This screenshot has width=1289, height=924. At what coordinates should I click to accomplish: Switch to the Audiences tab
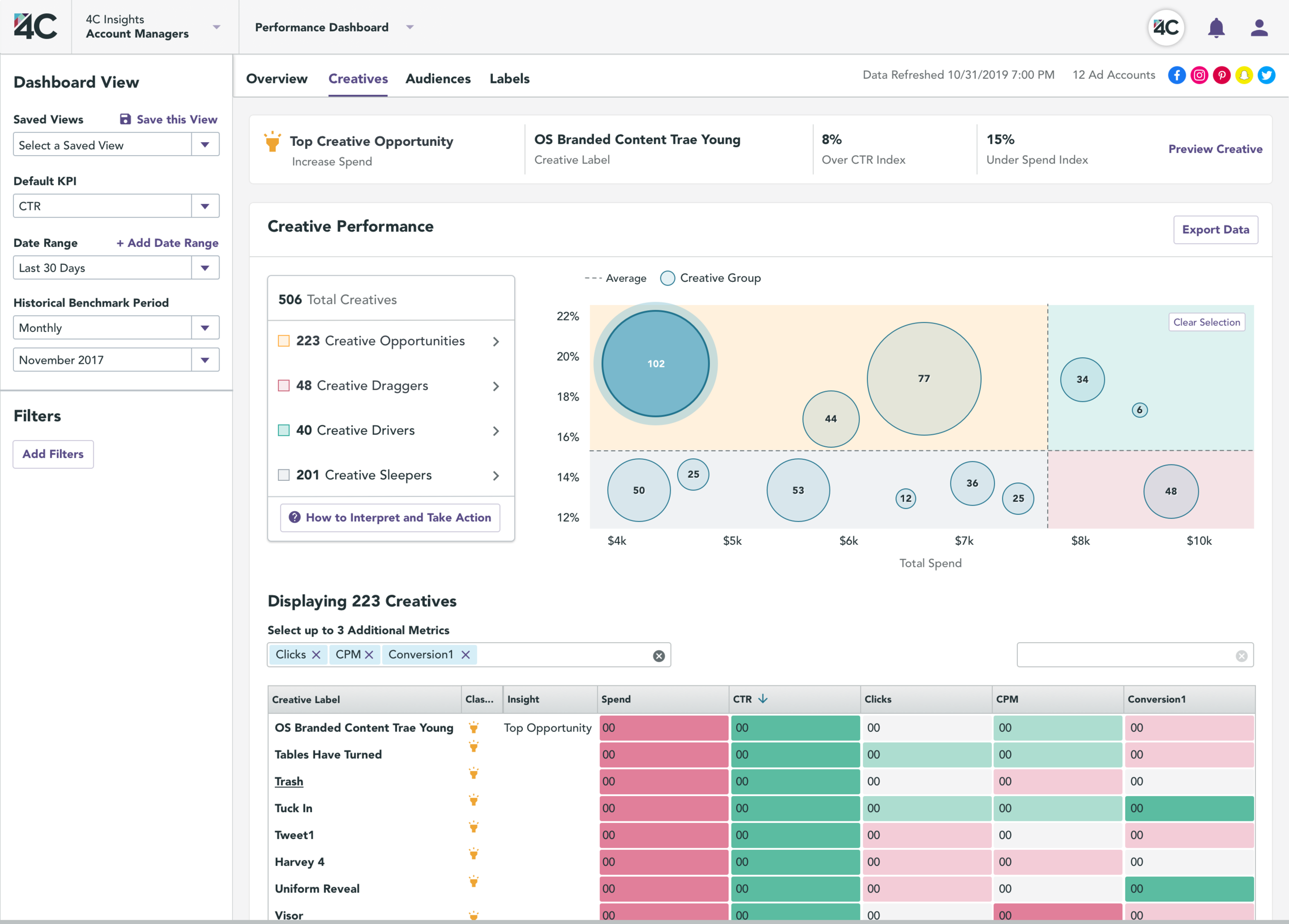click(x=438, y=78)
